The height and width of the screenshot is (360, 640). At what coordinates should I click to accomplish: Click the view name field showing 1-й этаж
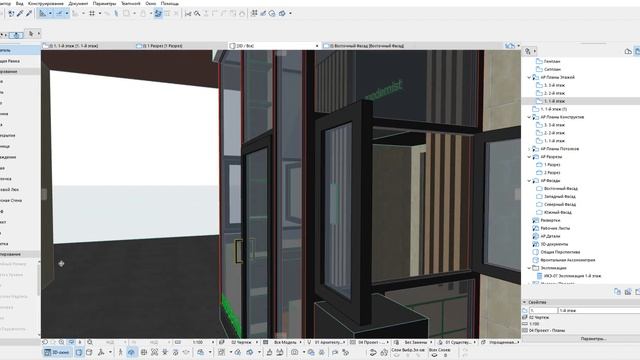click(599, 311)
